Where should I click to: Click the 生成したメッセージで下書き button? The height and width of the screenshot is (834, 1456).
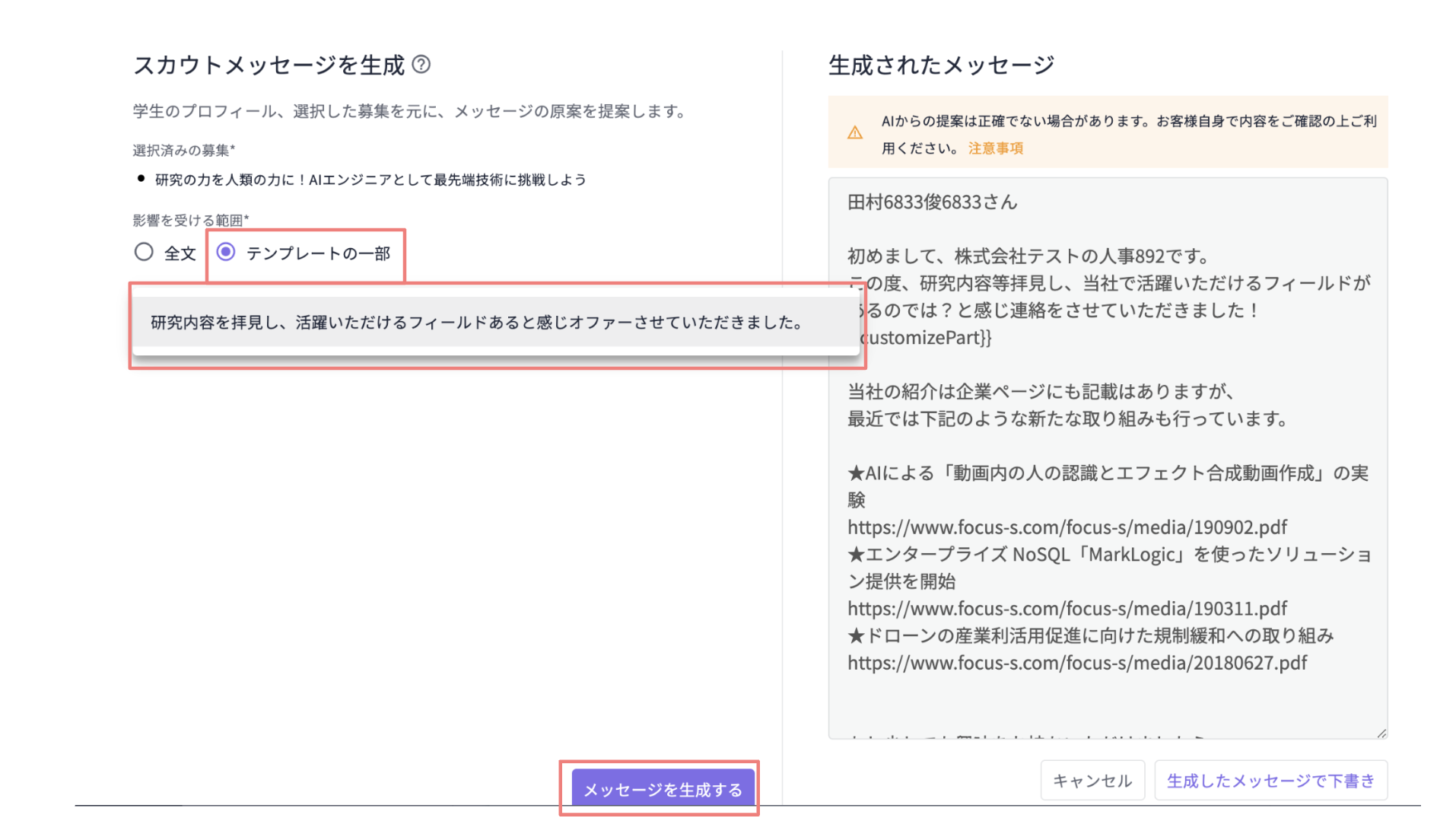click(x=1270, y=779)
